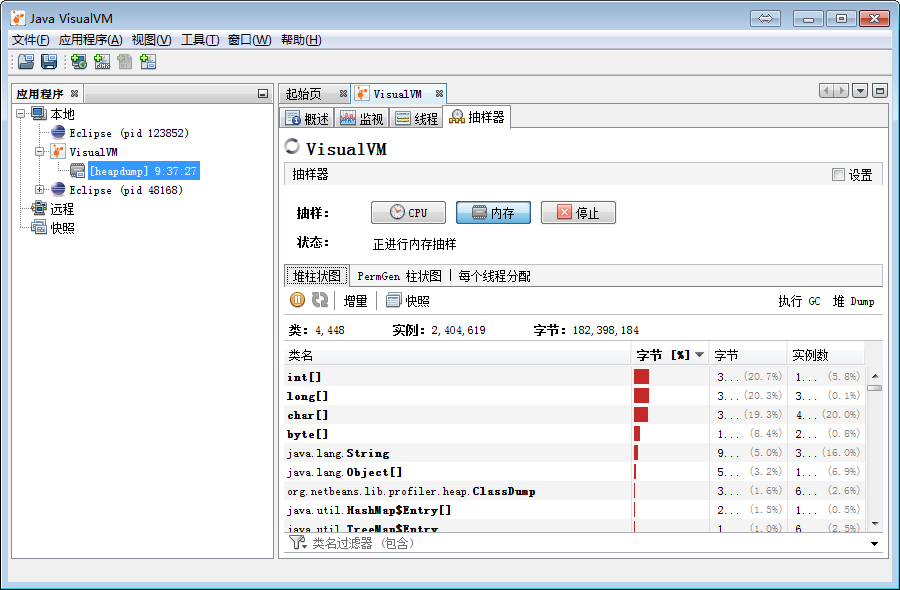Select the java.lang.String row
Image resolution: width=900 pixels, height=590 pixels.
pyautogui.click(x=574, y=453)
